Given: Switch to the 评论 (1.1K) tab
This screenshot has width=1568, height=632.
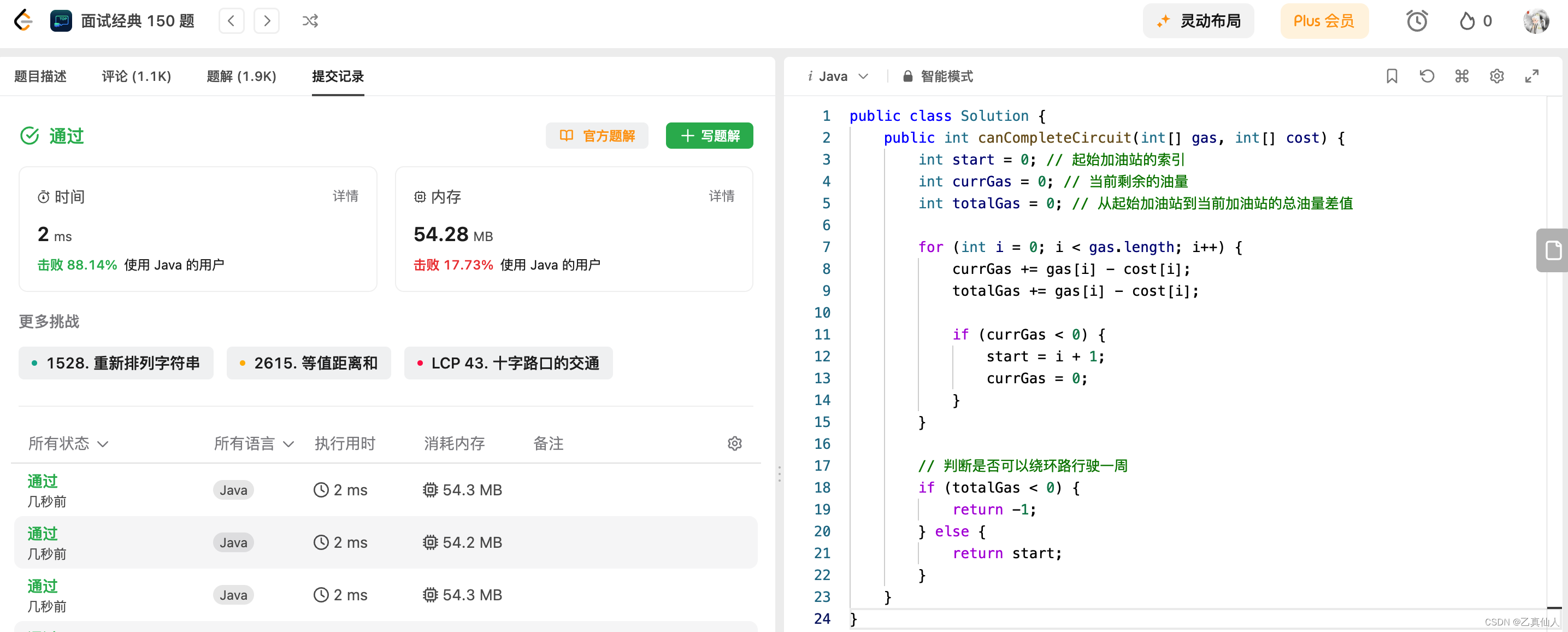Looking at the screenshot, I should 137,76.
